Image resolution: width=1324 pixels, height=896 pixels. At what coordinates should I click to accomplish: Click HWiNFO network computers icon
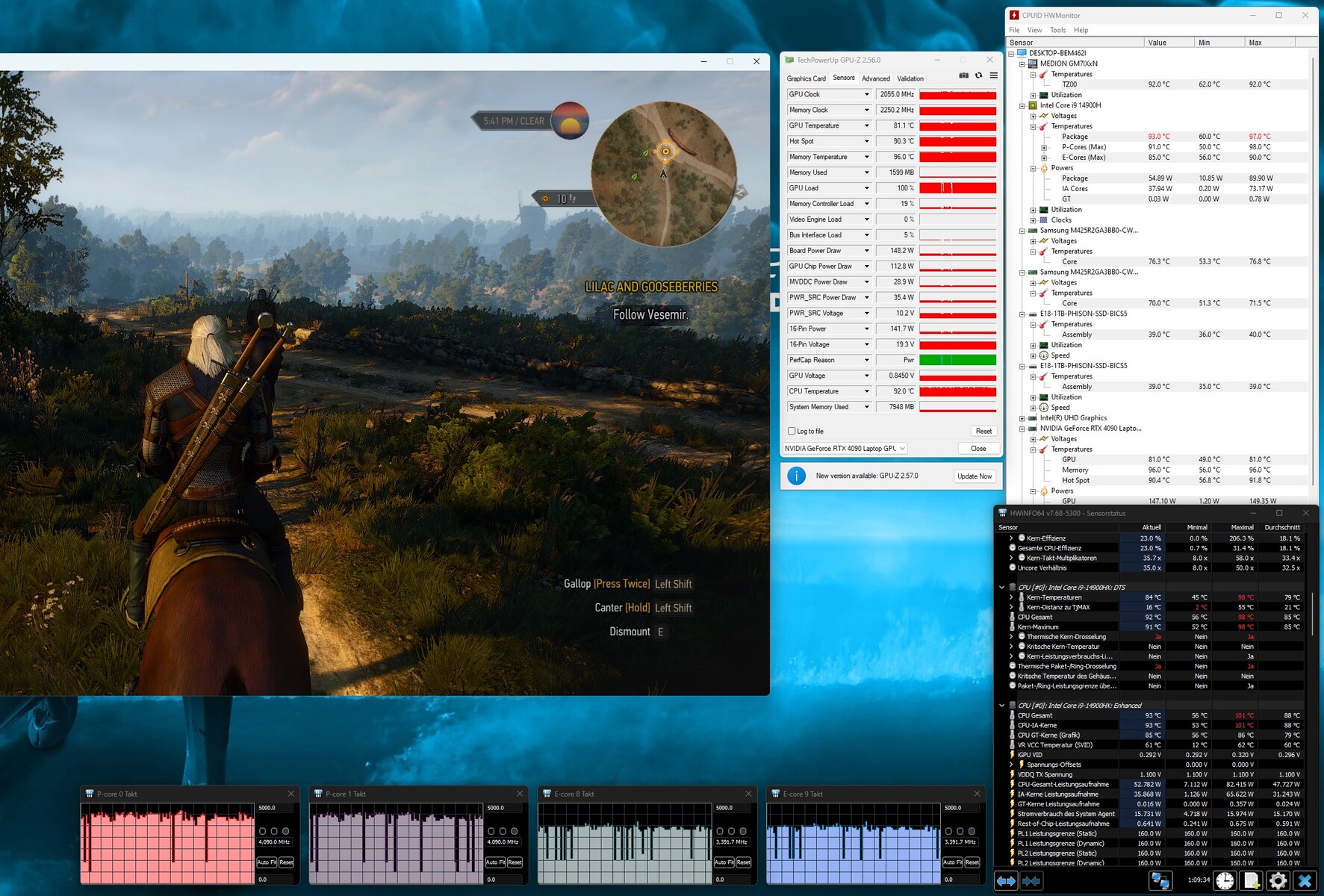click(x=1160, y=881)
